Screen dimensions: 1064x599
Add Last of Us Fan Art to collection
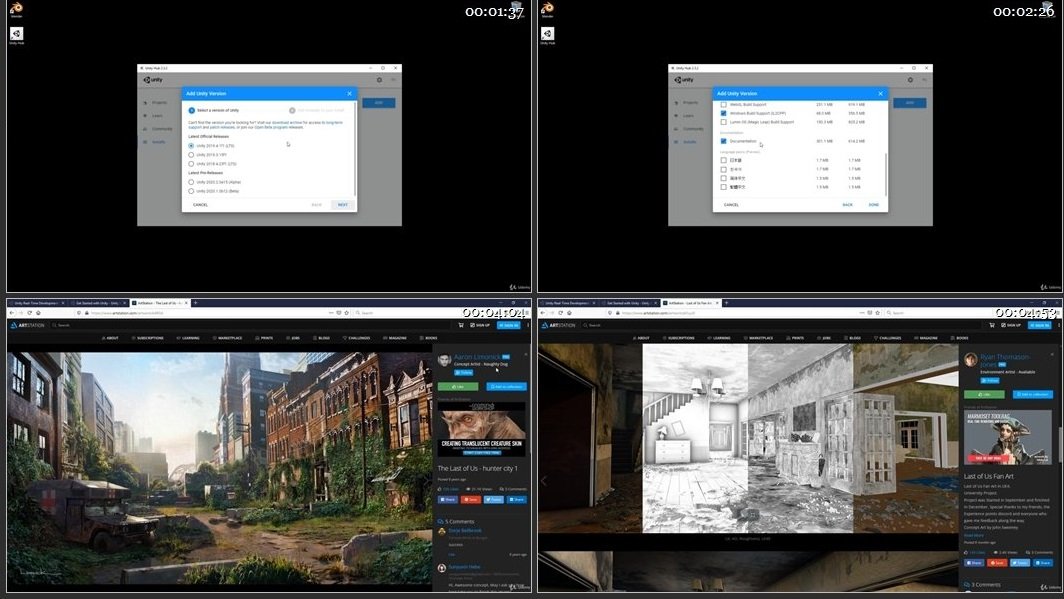click(x=1033, y=394)
